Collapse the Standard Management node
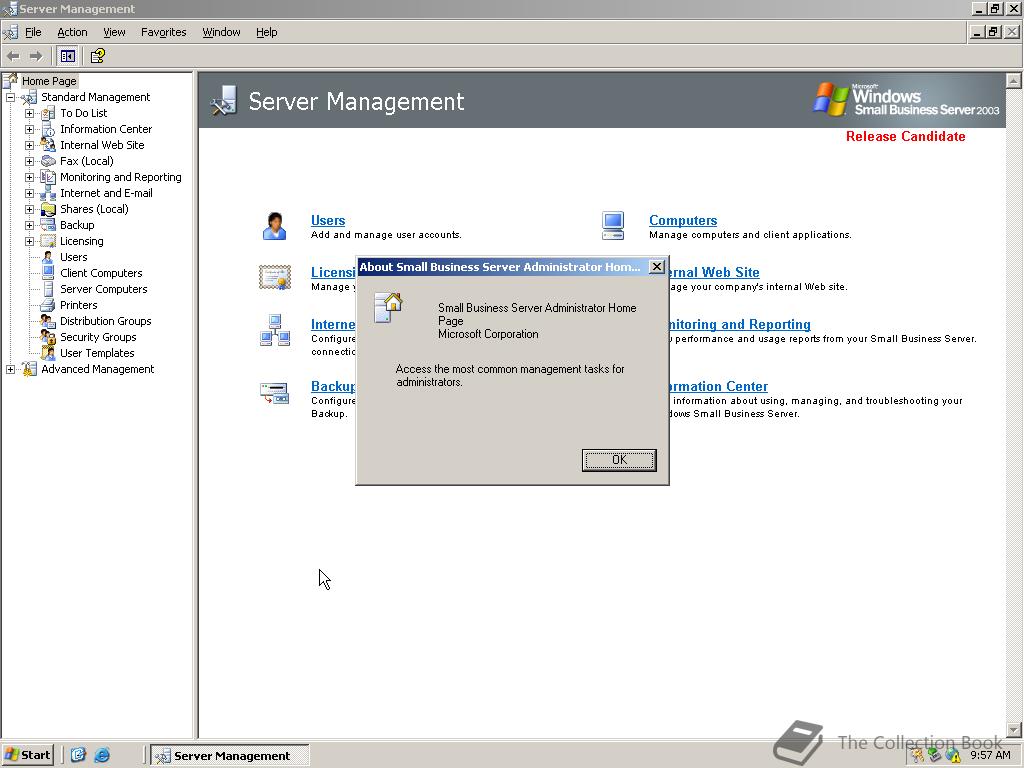Screen dimensions: 1024x768 tap(10, 97)
